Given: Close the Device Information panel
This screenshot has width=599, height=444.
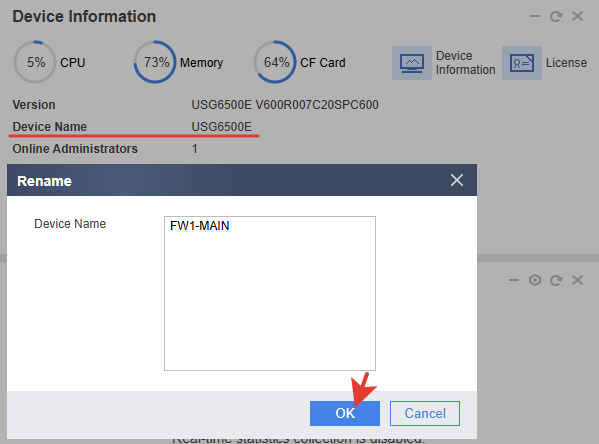Looking at the screenshot, I should [x=577, y=16].
